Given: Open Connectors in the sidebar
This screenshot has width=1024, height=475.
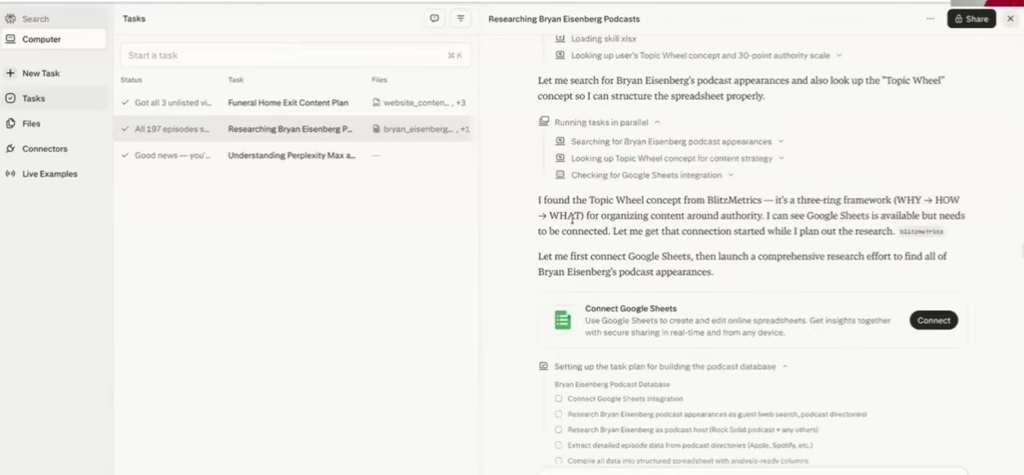Looking at the screenshot, I should [10, 148].
